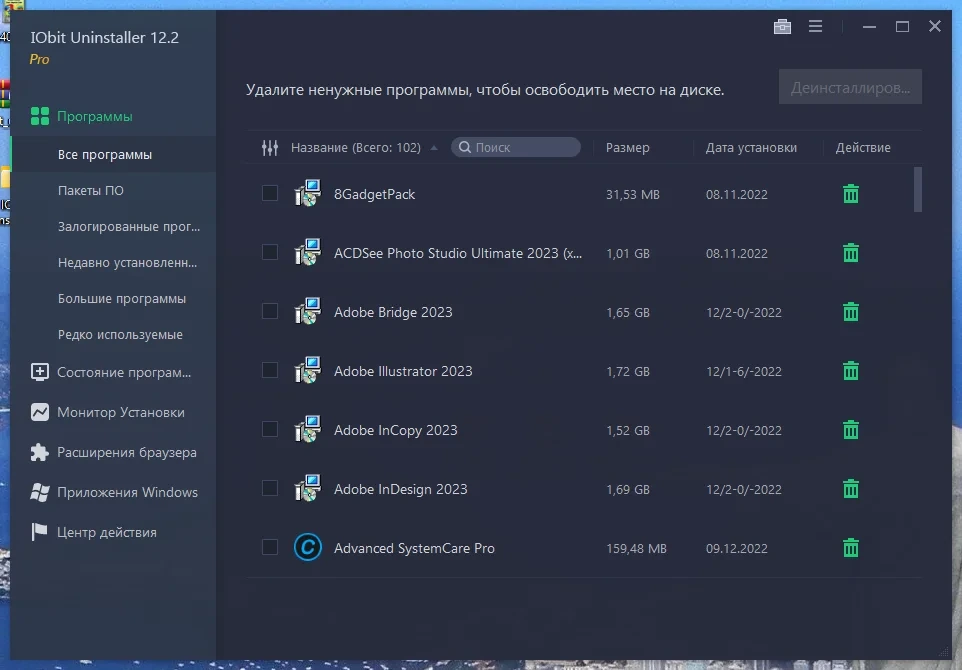Click the Adobe InDesign 2023 name
962x670 pixels.
click(x=401, y=489)
